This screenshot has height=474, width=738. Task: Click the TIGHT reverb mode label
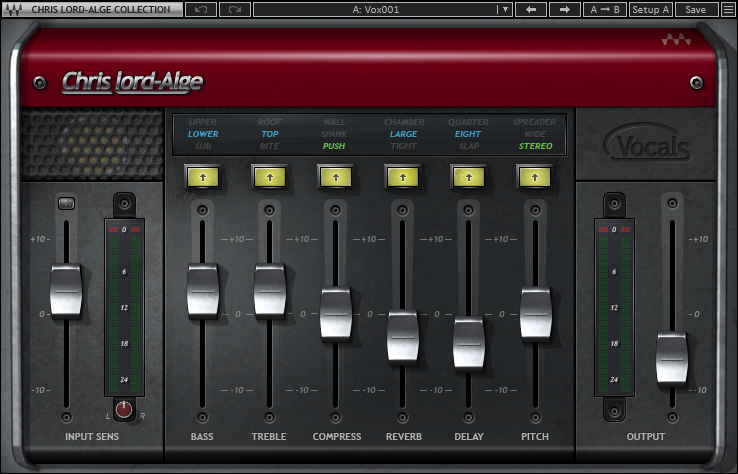click(403, 146)
